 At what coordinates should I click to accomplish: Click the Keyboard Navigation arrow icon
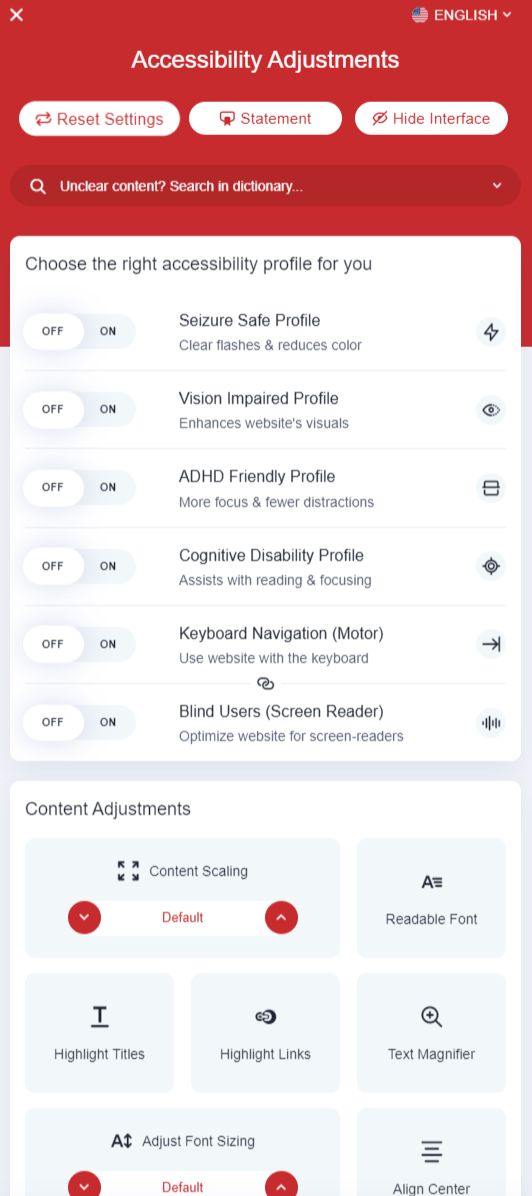[491, 645]
